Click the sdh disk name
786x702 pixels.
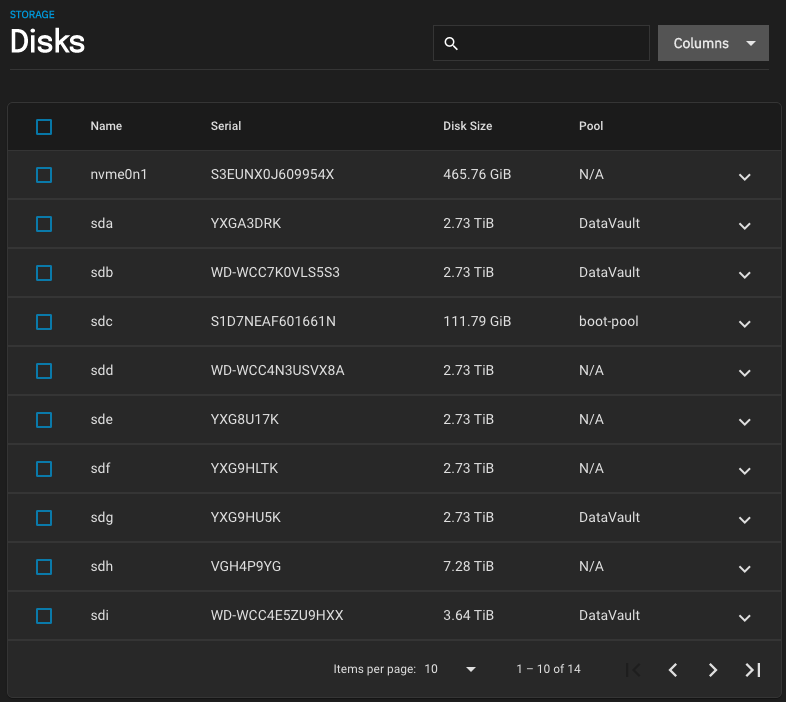101,567
